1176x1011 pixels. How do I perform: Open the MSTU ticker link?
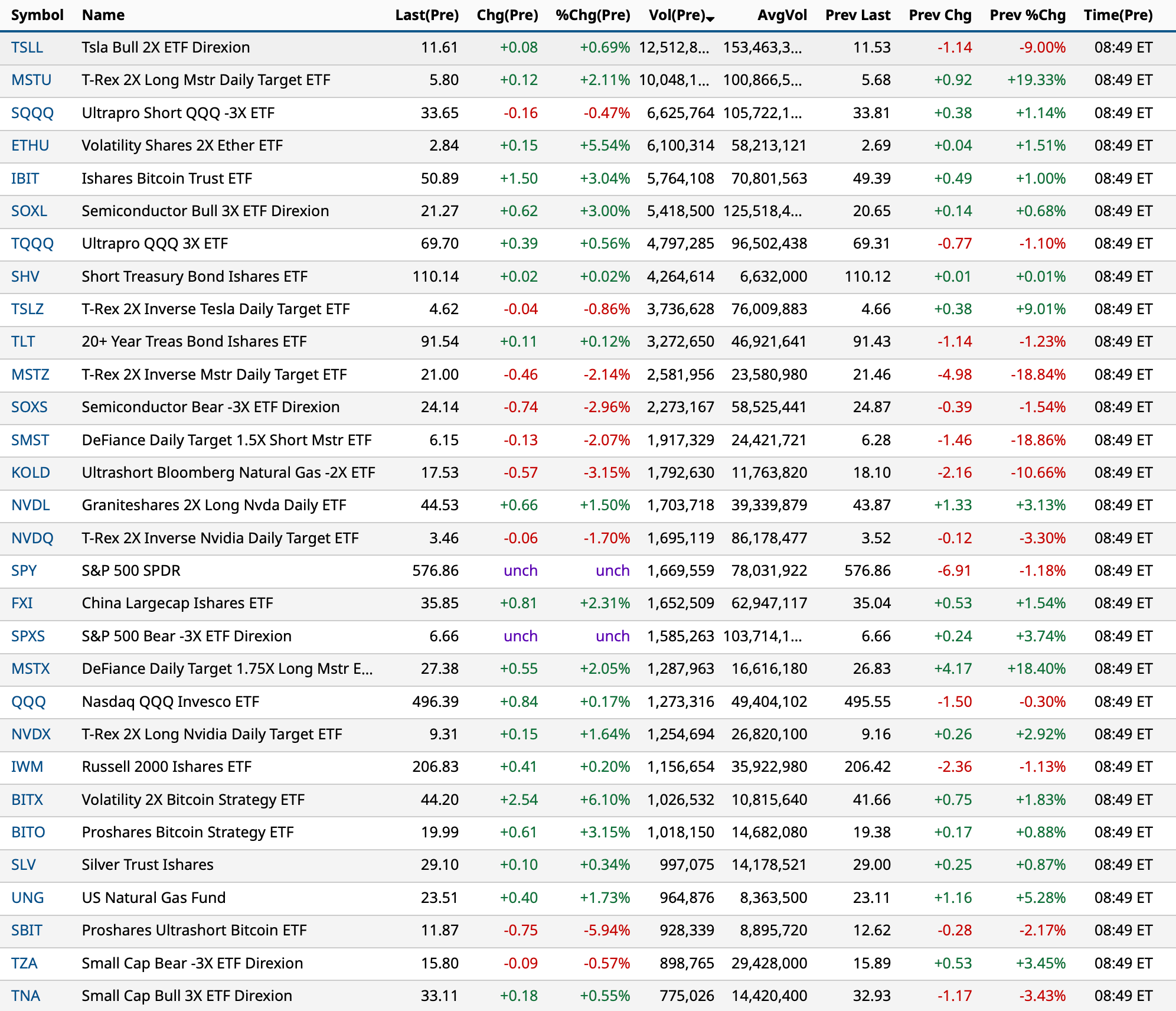[x=31, y=80]
